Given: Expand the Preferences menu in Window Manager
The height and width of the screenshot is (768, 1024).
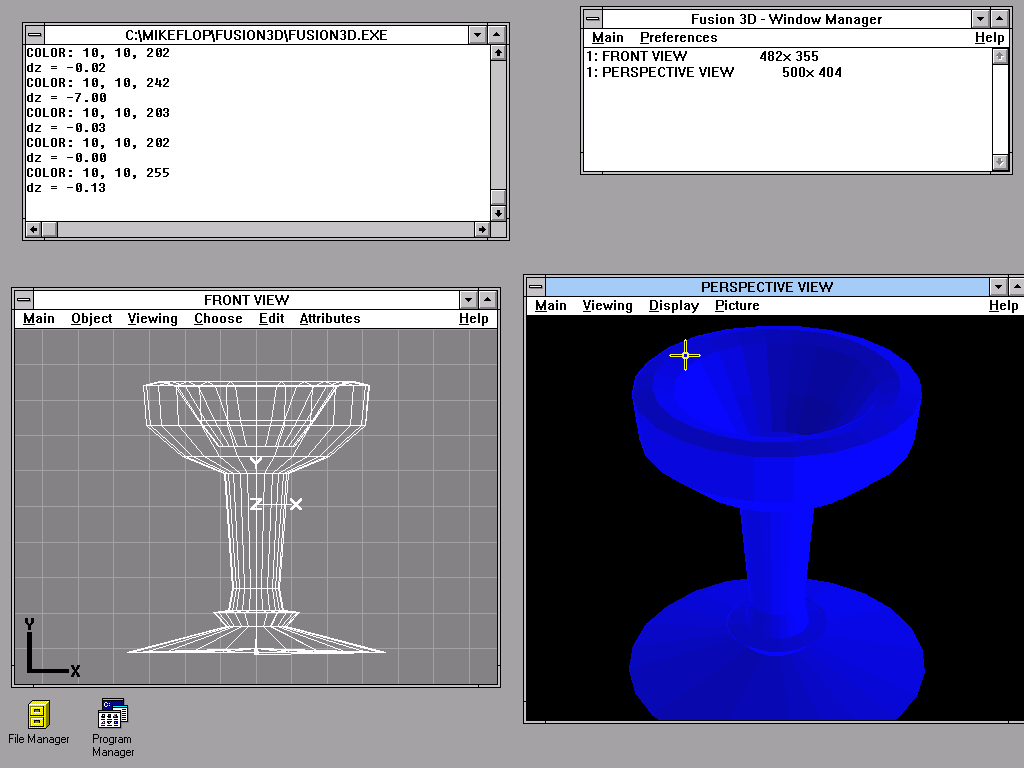Looking at the screenshot, I should click(x=678, y=38).
